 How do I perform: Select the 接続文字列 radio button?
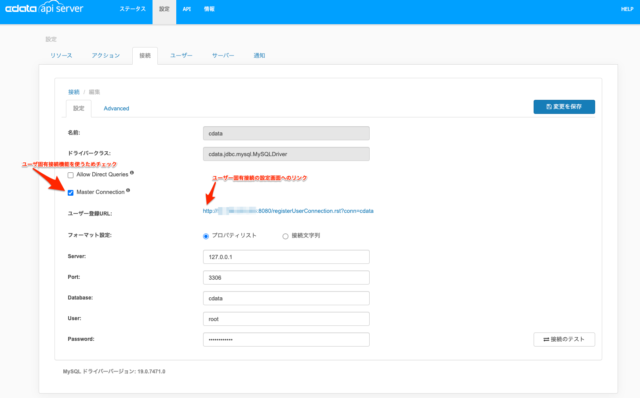pyautogui.click(x=285, y=236)
